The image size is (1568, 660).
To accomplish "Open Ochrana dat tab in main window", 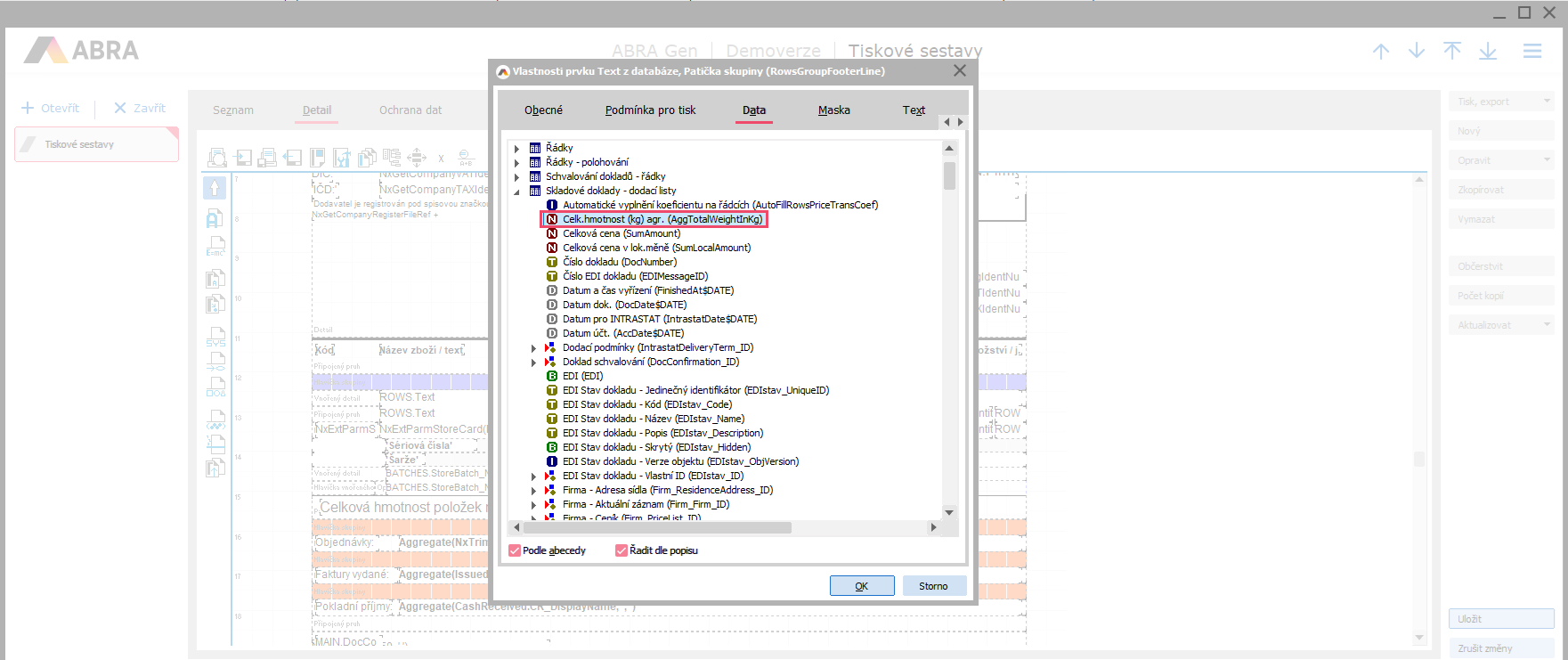I will [x=410, y=110].
